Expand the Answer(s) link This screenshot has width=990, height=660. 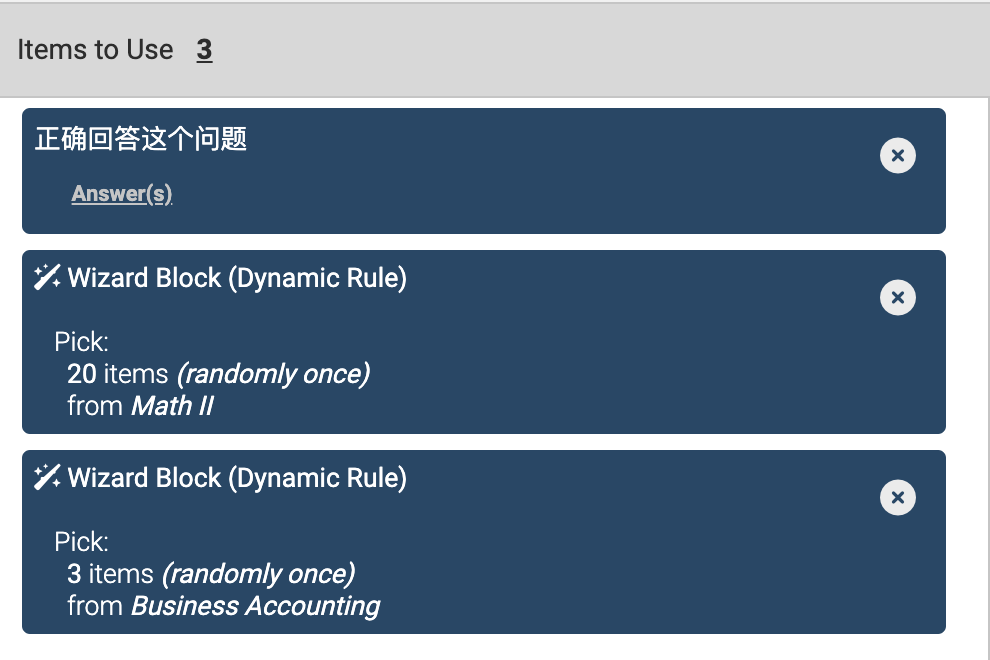pyautogui.click(x=121, y=193)
